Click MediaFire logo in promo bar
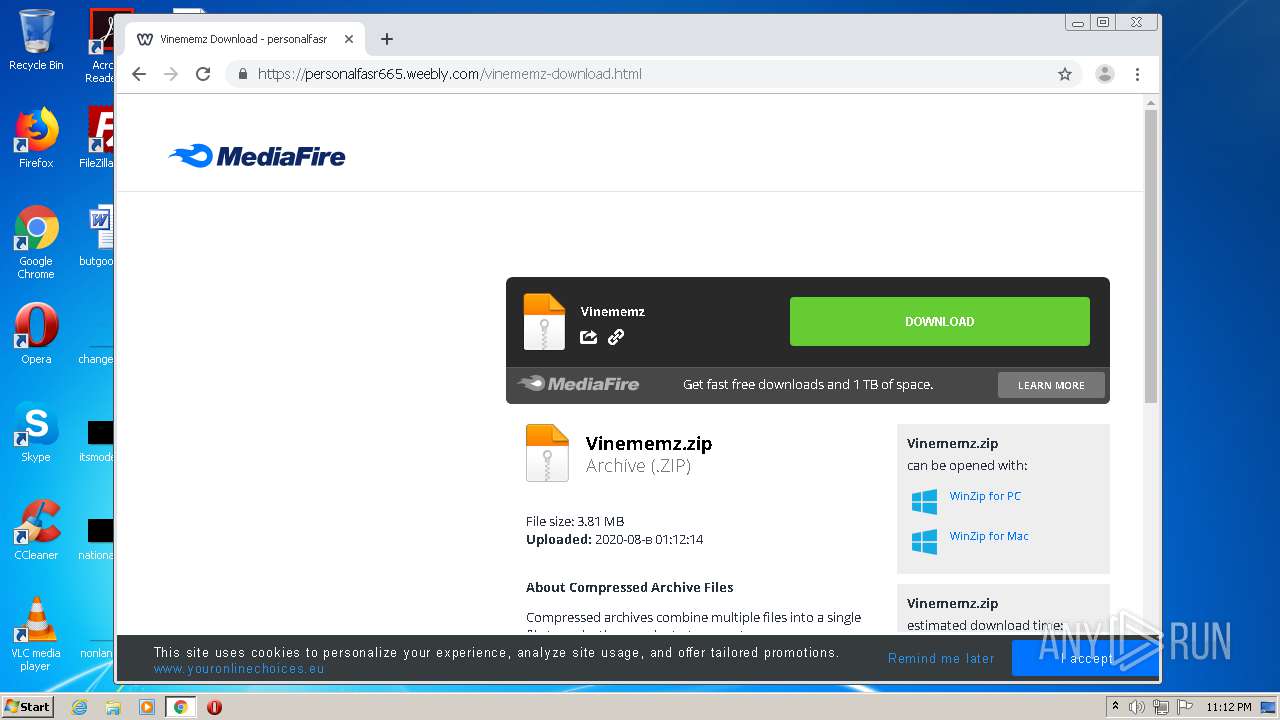 point(579,384)
